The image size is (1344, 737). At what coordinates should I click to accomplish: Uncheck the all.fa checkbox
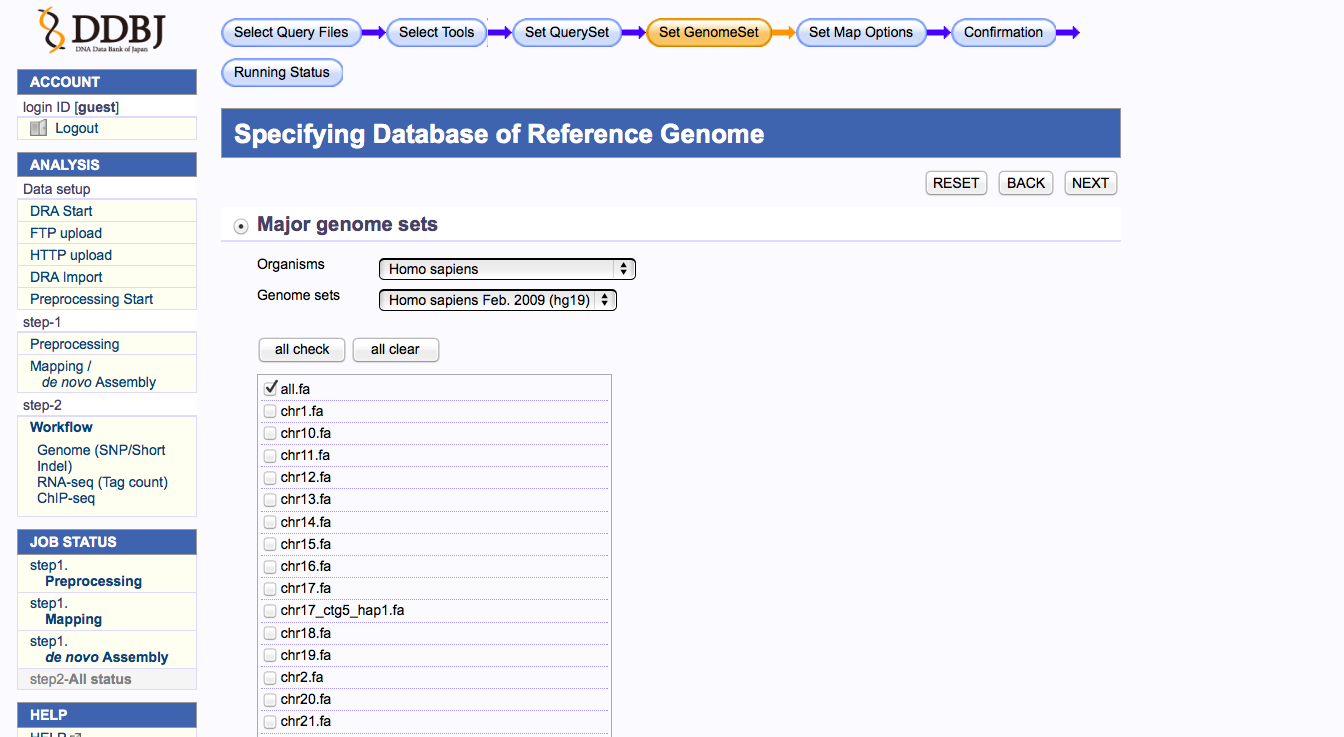[270, 389]
